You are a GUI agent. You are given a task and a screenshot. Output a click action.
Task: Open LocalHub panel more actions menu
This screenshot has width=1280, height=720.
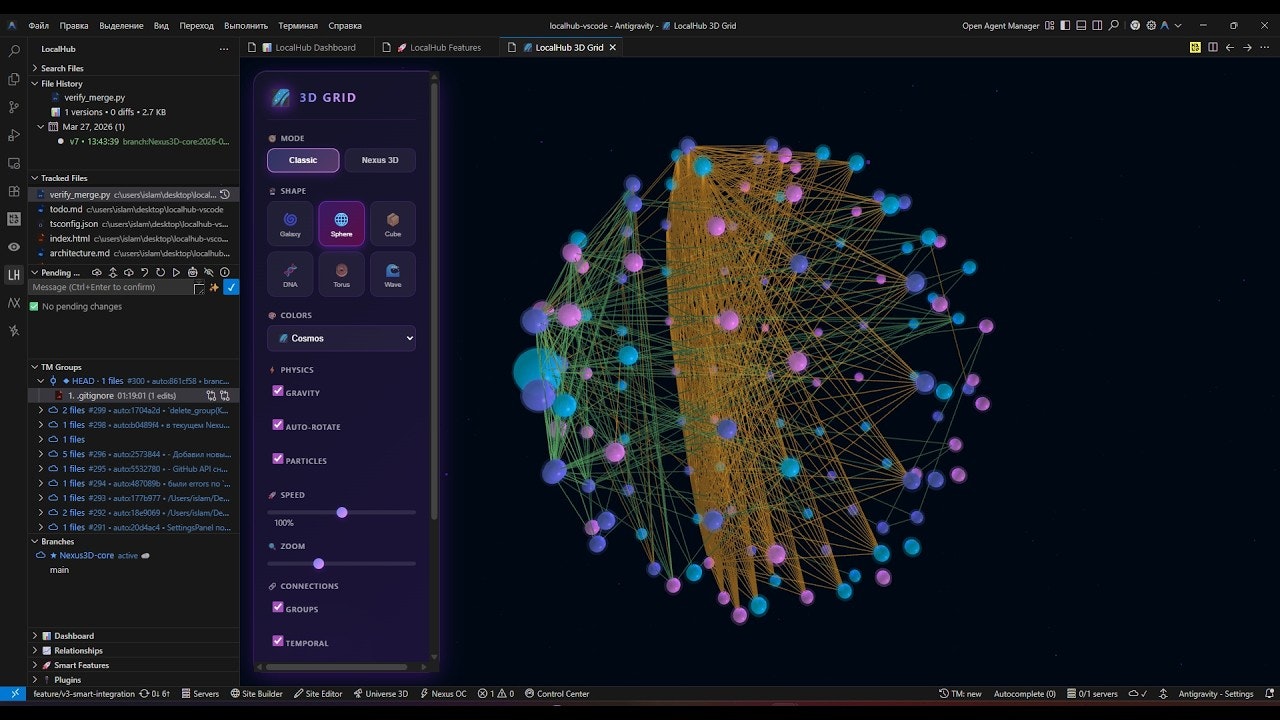point(224,49)
